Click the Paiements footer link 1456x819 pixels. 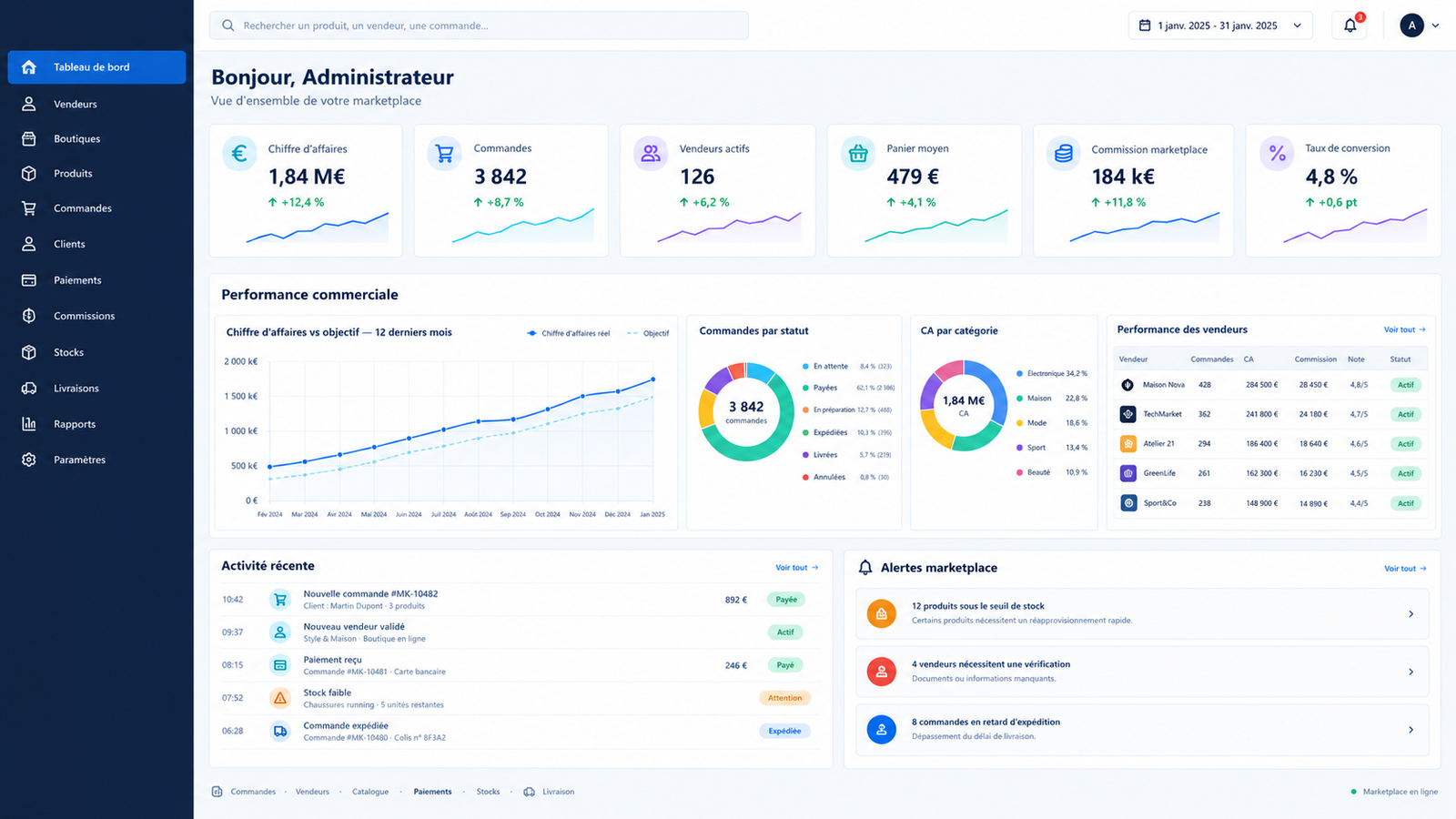(x=432, y=792)
